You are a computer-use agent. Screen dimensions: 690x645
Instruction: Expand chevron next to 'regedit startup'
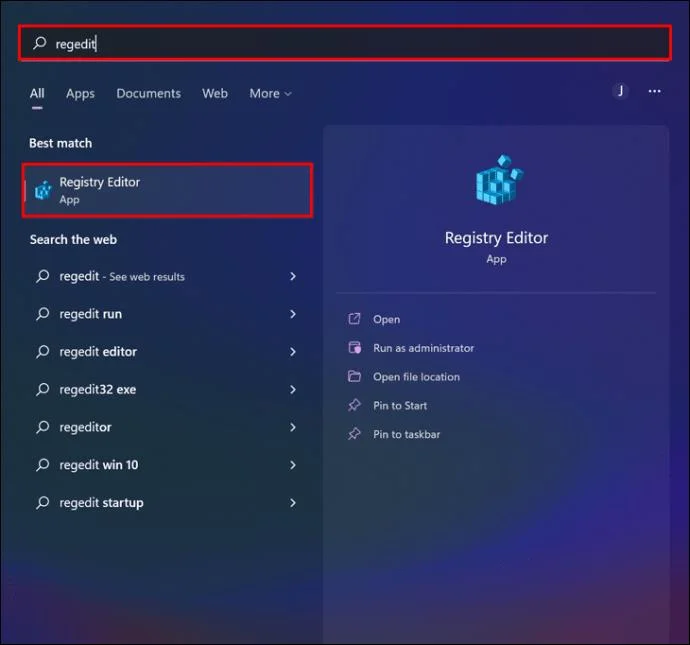click(x=293, y=503)
